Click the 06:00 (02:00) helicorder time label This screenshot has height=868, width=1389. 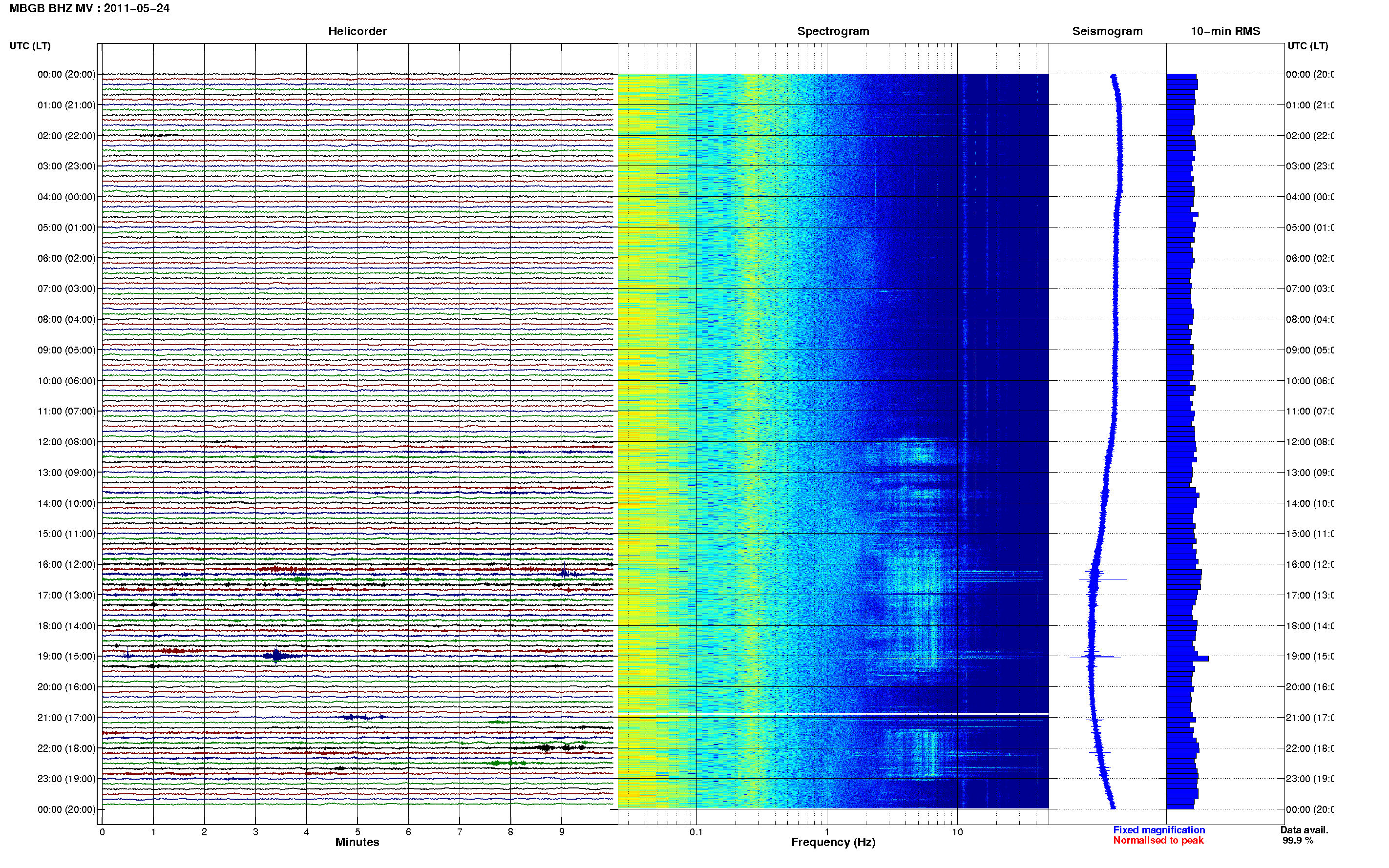(x=66, y=258)
